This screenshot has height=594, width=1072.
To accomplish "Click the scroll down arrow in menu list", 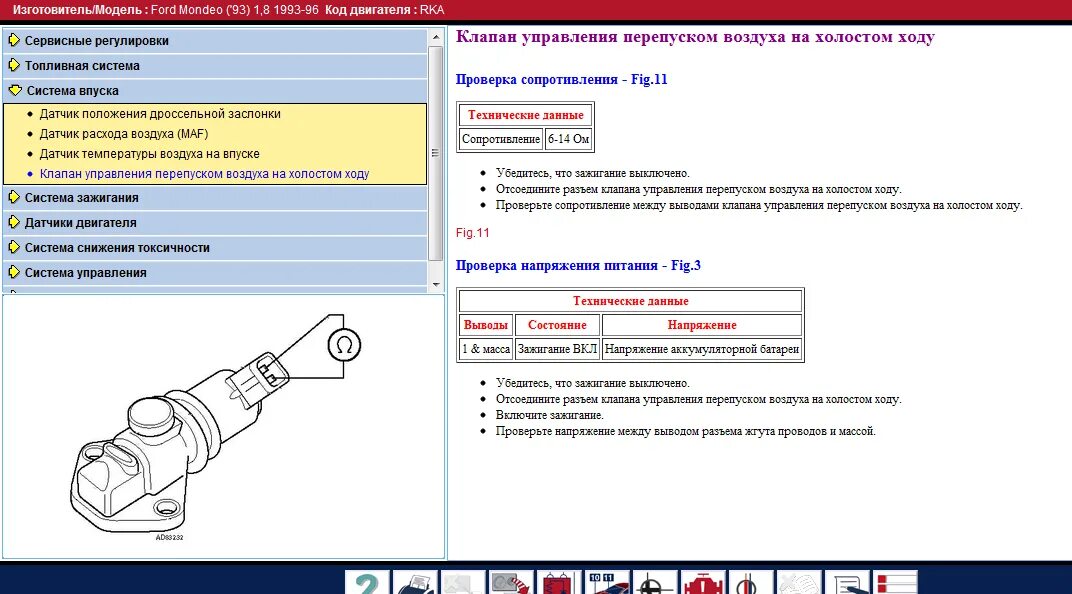I will coord(436,284).
